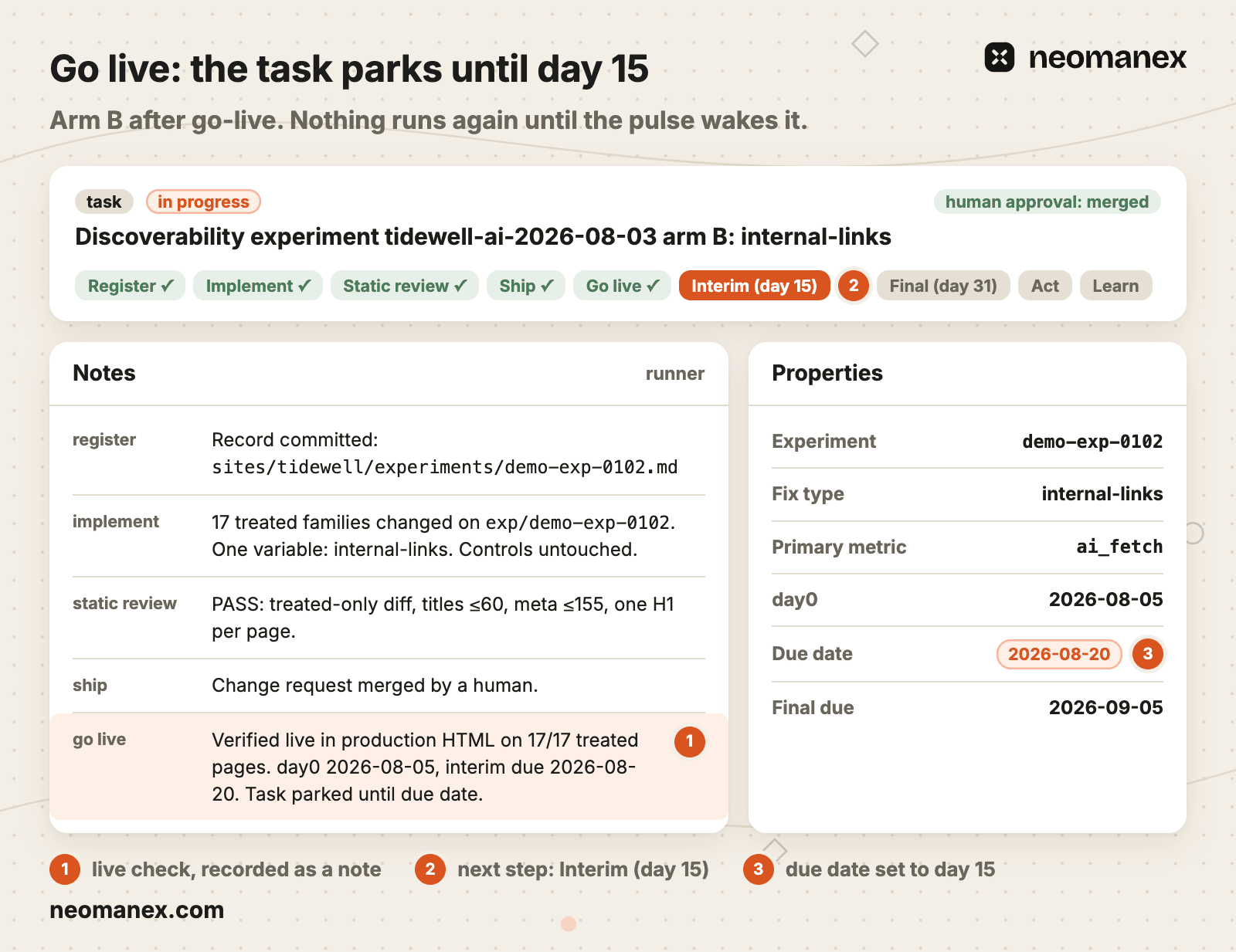Select the Register step pill
The height and width of the screenshot is (952, 1236).
(x=130, y=286)
